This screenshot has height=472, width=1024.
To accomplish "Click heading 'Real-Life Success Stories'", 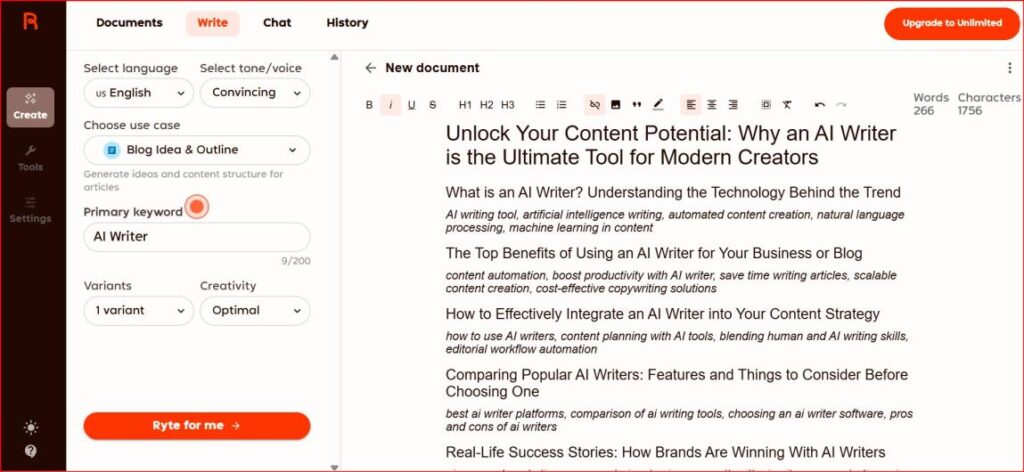I will pyautogui.click(x=665, y=452).
